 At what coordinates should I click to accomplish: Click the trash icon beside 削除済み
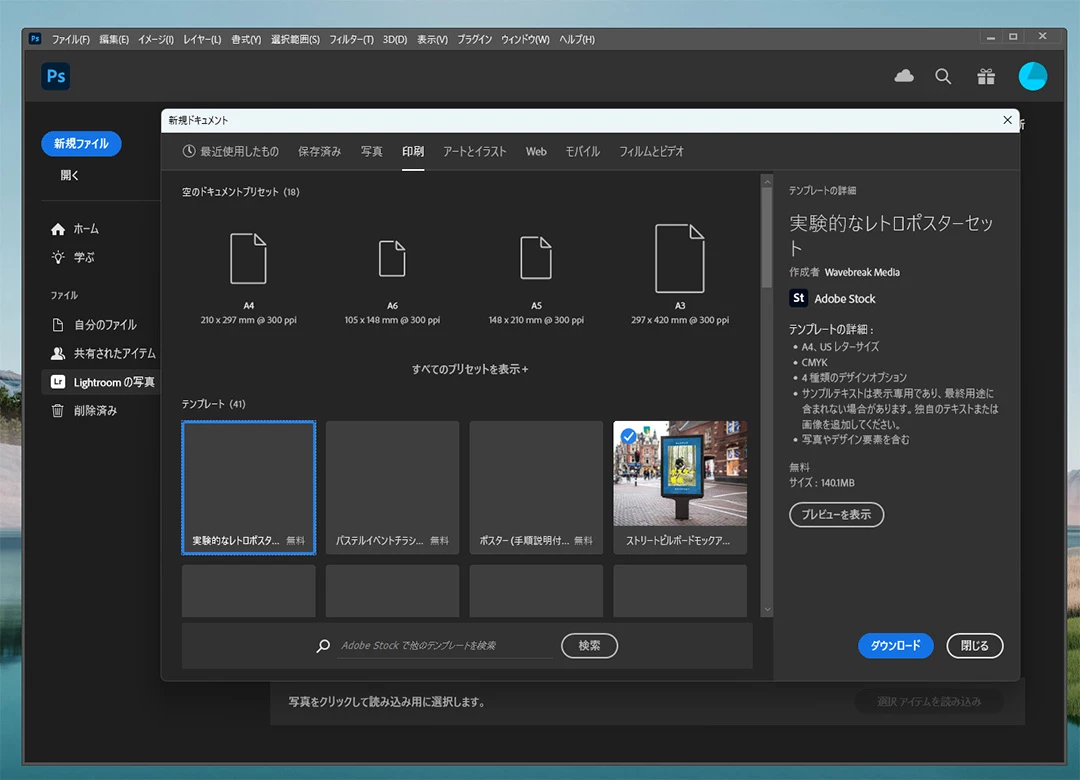tap(58, 411)
